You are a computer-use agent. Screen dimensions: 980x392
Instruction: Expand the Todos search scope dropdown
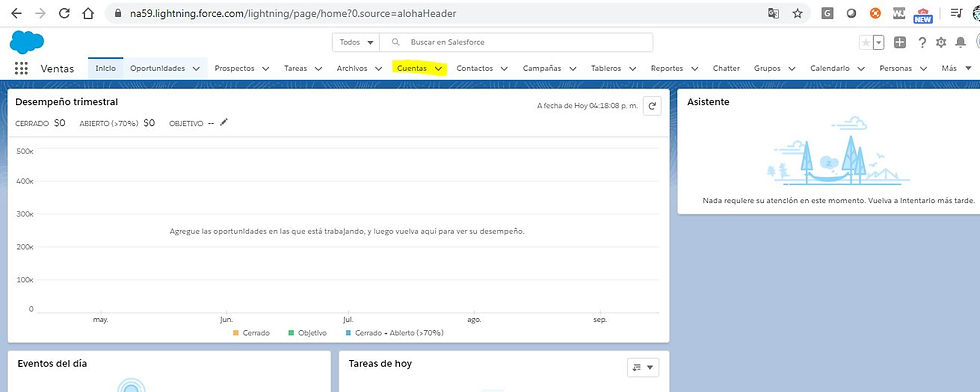tap(356, 43)
